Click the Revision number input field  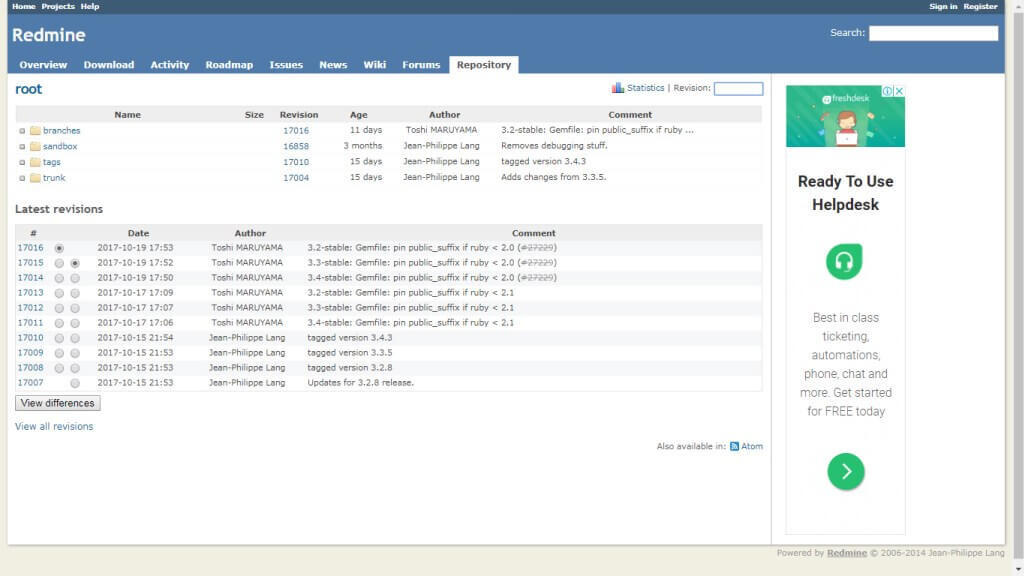[738, 89]
